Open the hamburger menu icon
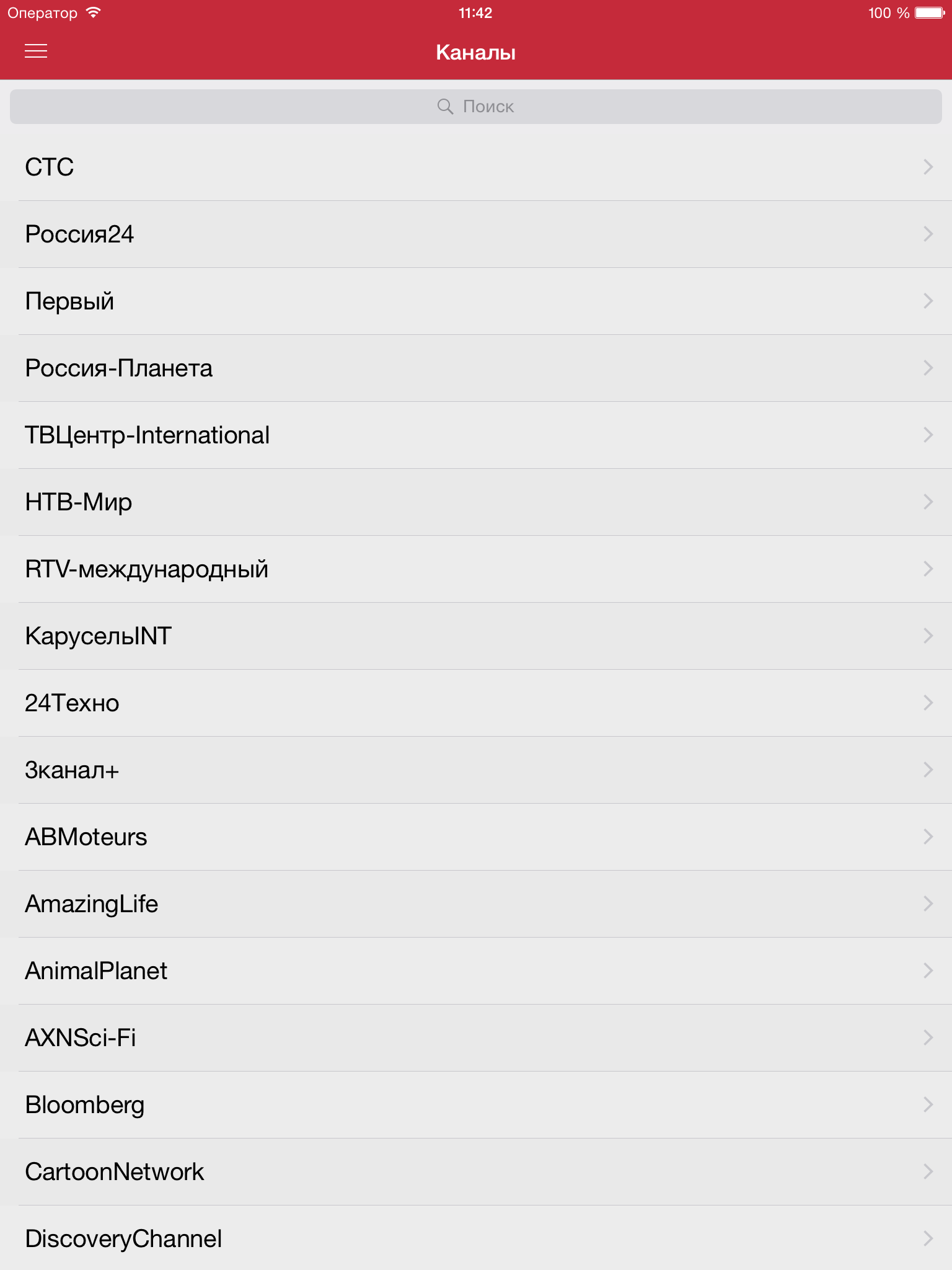 coord(36,51)
